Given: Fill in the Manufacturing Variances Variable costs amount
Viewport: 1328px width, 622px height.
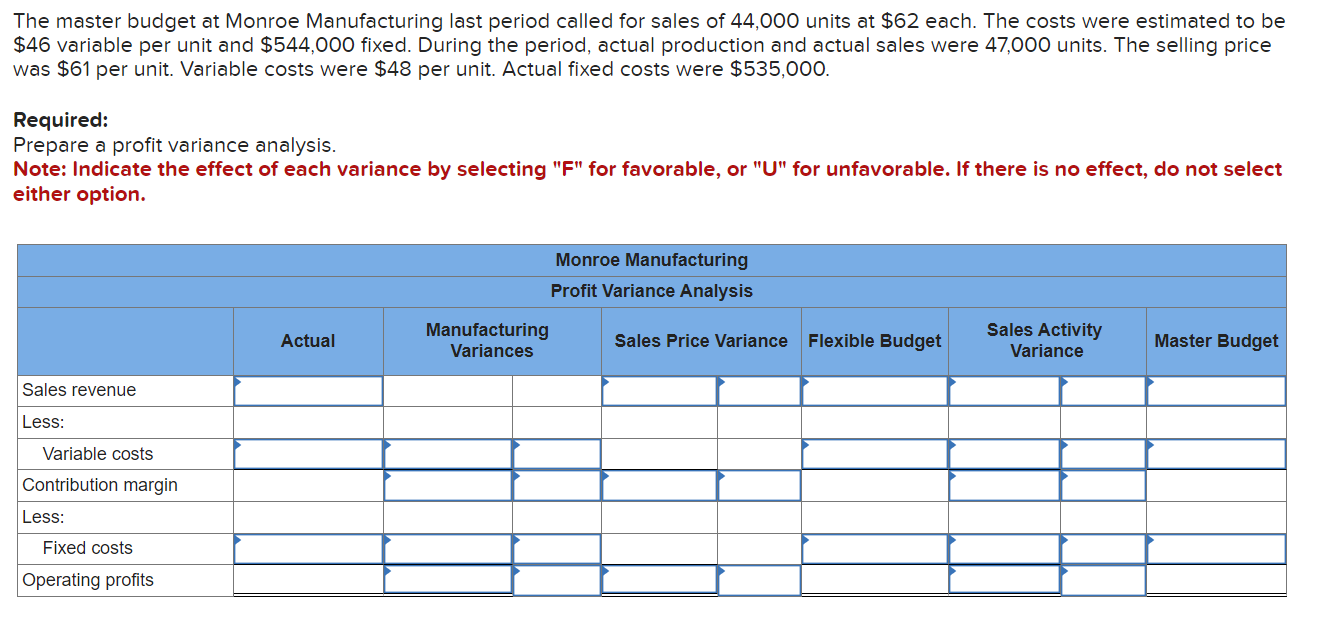Looking at the screenshot, I should pos(448,453).
